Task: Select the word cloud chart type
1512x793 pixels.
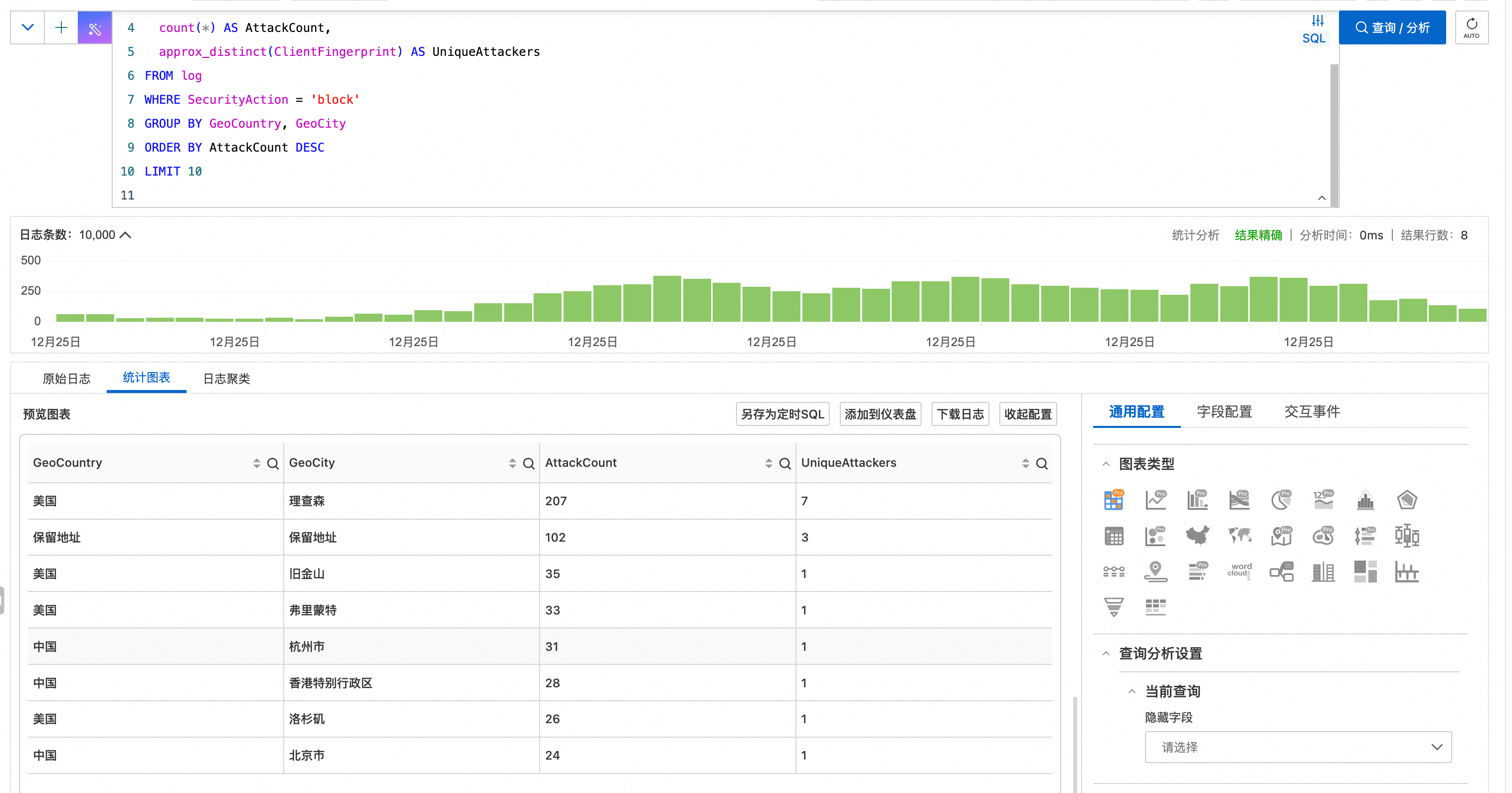Action: [1239, 571]
